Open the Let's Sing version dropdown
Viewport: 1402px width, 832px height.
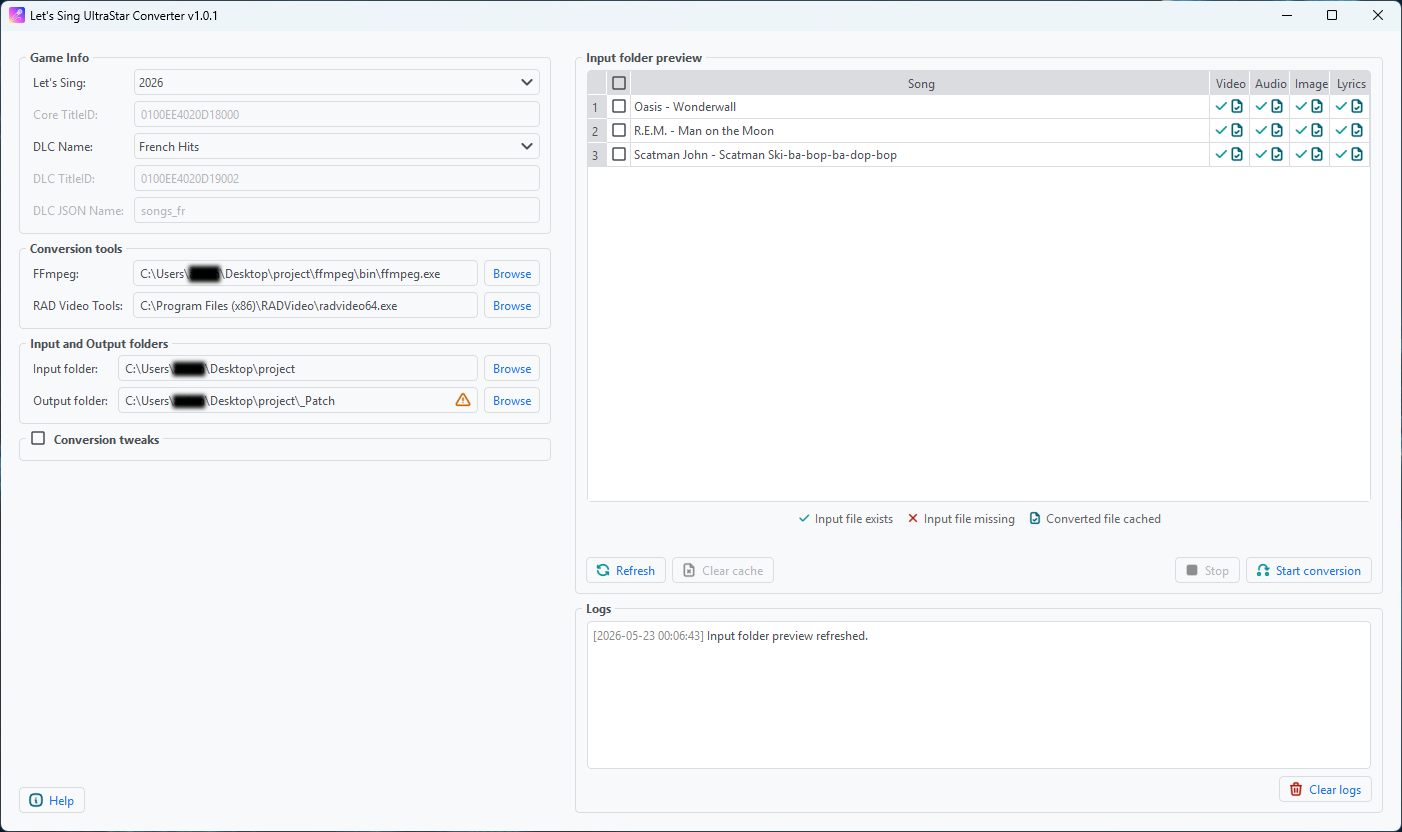click(336, 82)
